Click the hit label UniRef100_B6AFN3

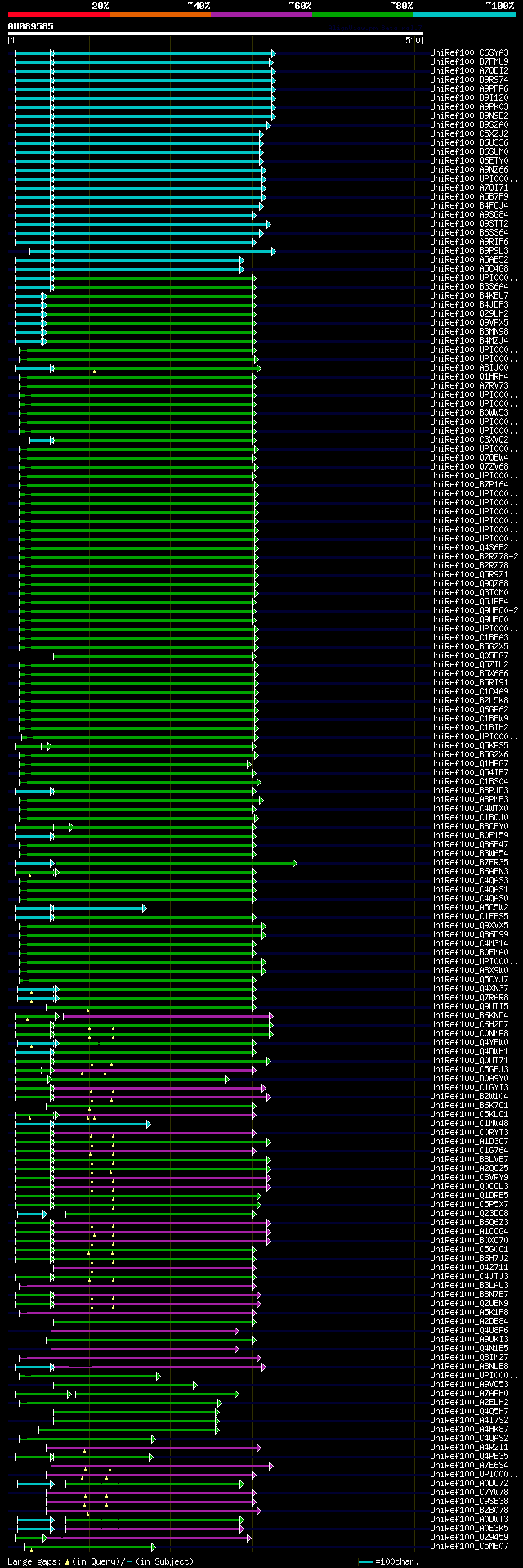[x=469, y=872]
